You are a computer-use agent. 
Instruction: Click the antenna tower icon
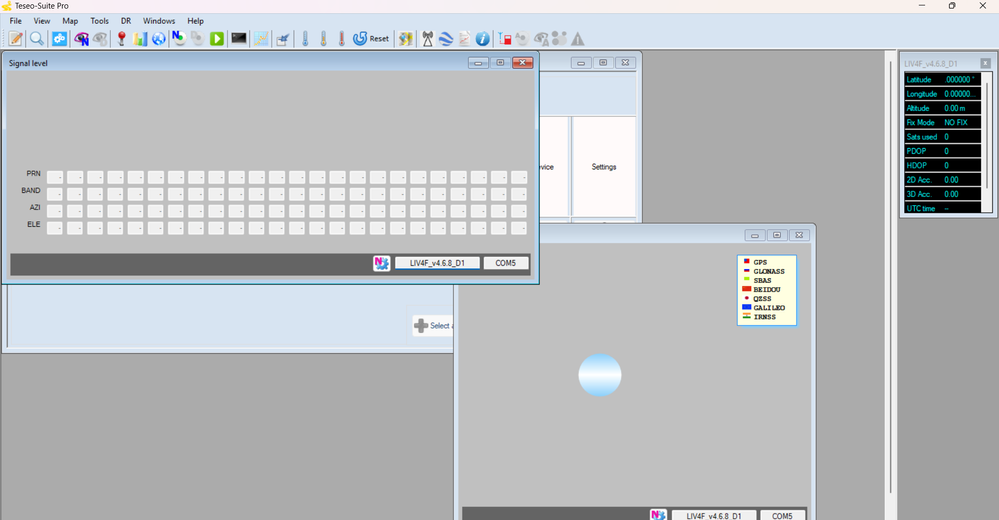pyautogui.click(x=428, y=39)
